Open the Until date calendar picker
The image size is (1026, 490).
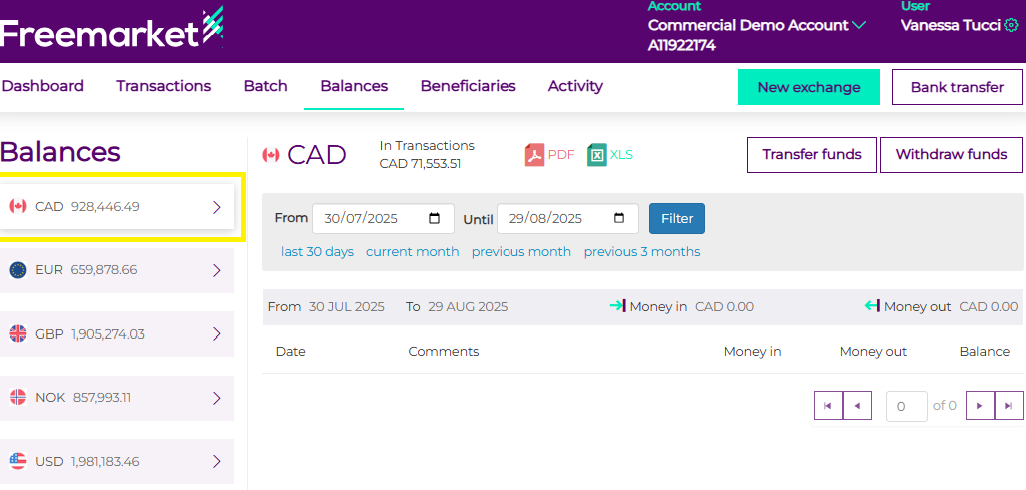619,219
